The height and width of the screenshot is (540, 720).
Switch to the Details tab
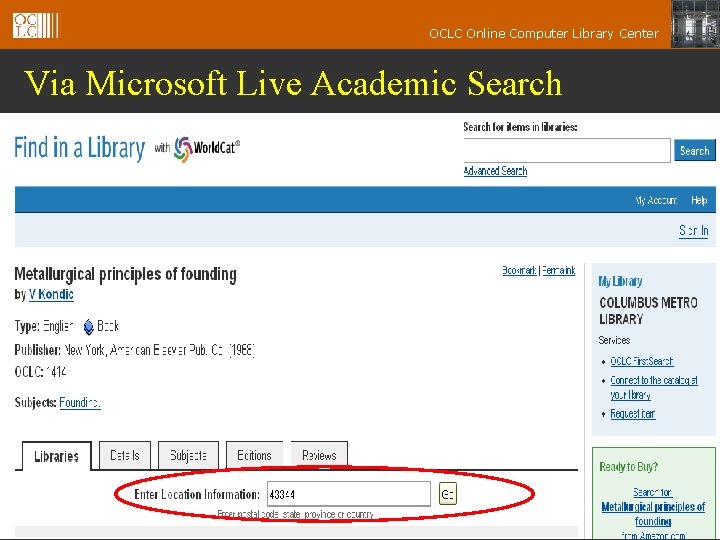[124, 455]
